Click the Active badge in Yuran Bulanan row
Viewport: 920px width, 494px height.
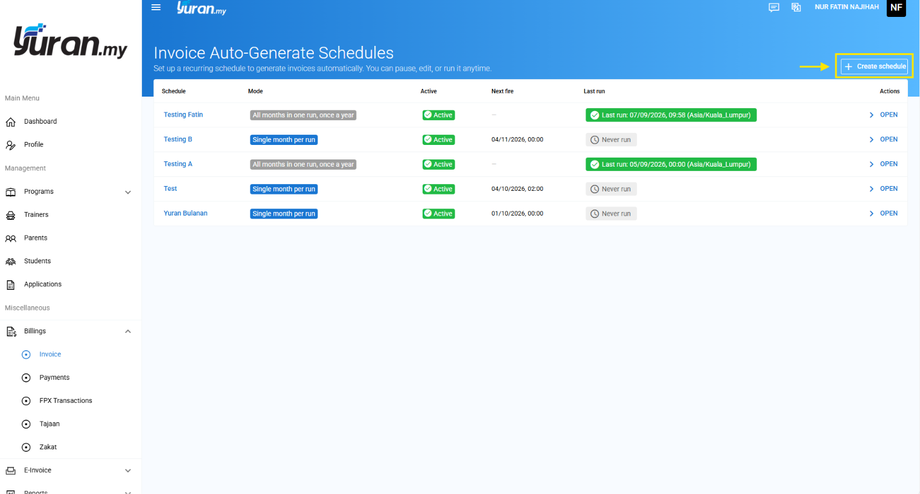438,214
